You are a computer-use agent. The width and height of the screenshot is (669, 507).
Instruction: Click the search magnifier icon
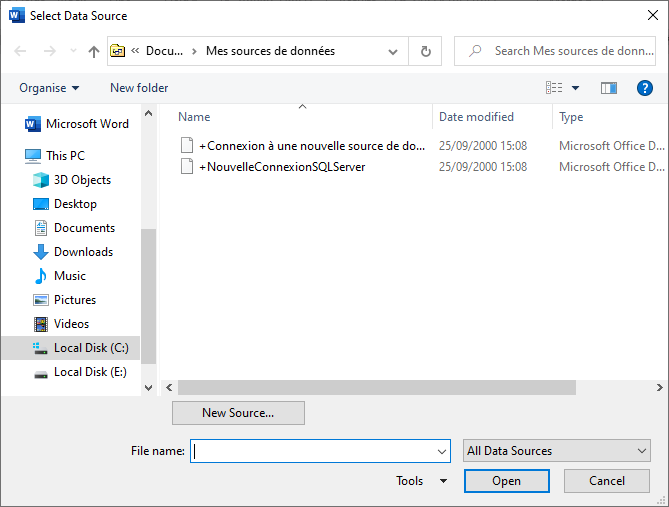pyautogui.click(x=475, y=51)
